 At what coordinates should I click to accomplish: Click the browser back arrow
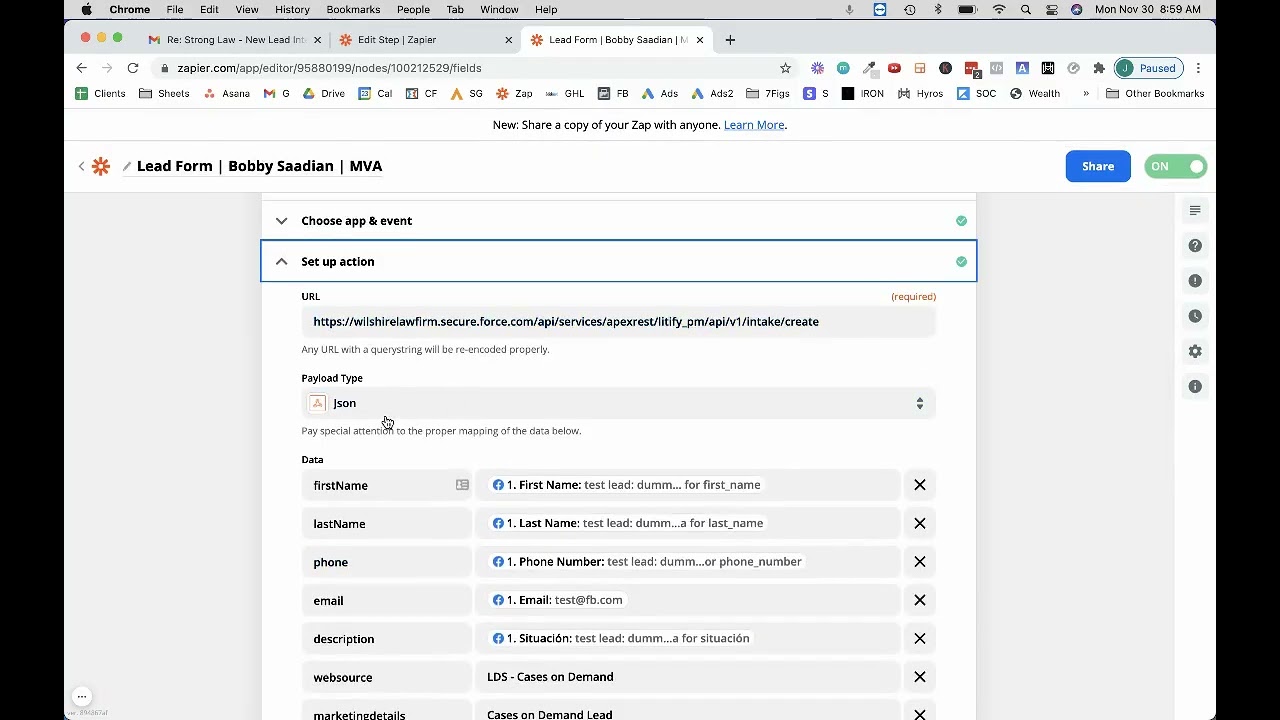(x=81, y=68)
